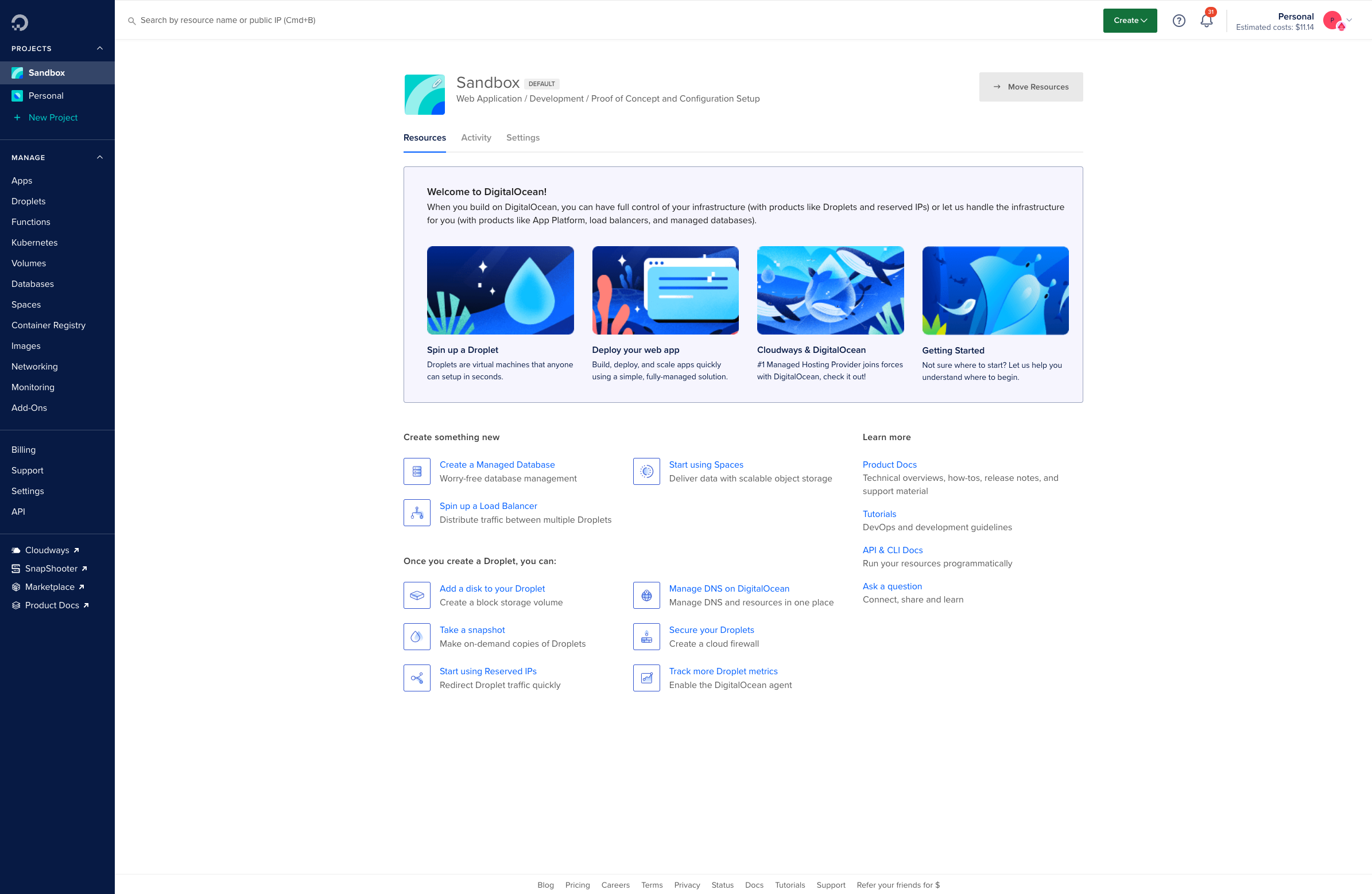
Task: Open Start using Spaces link
Action: coord(706,465)
